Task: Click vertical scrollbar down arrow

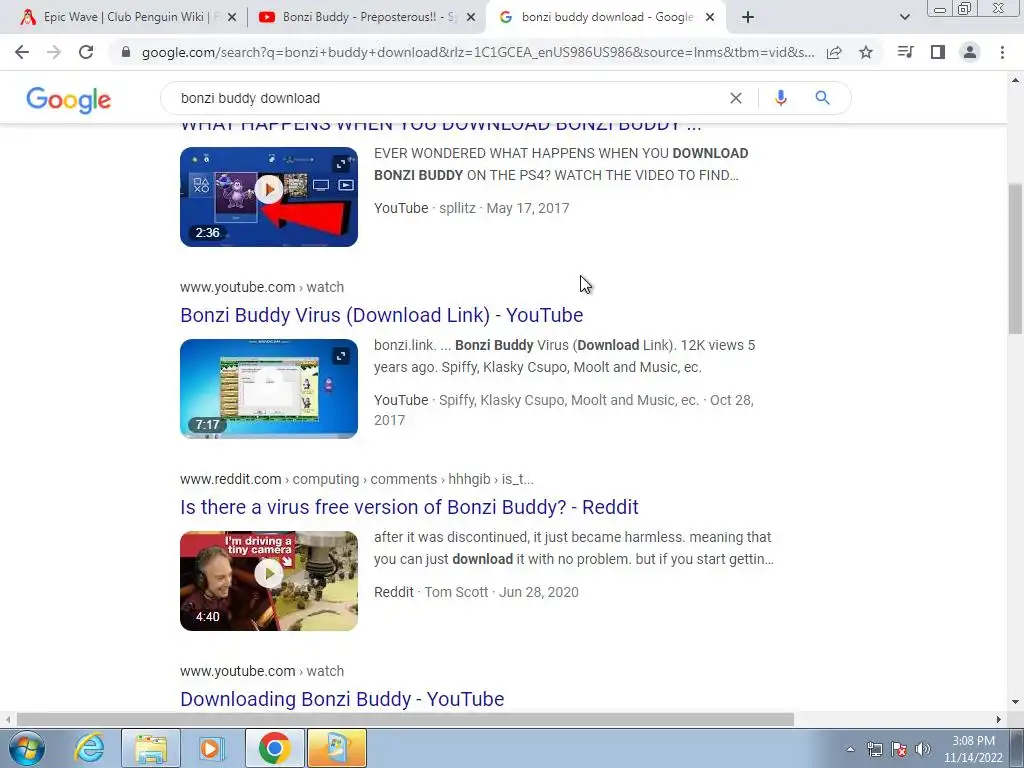Action: [x=1016, y=702]
